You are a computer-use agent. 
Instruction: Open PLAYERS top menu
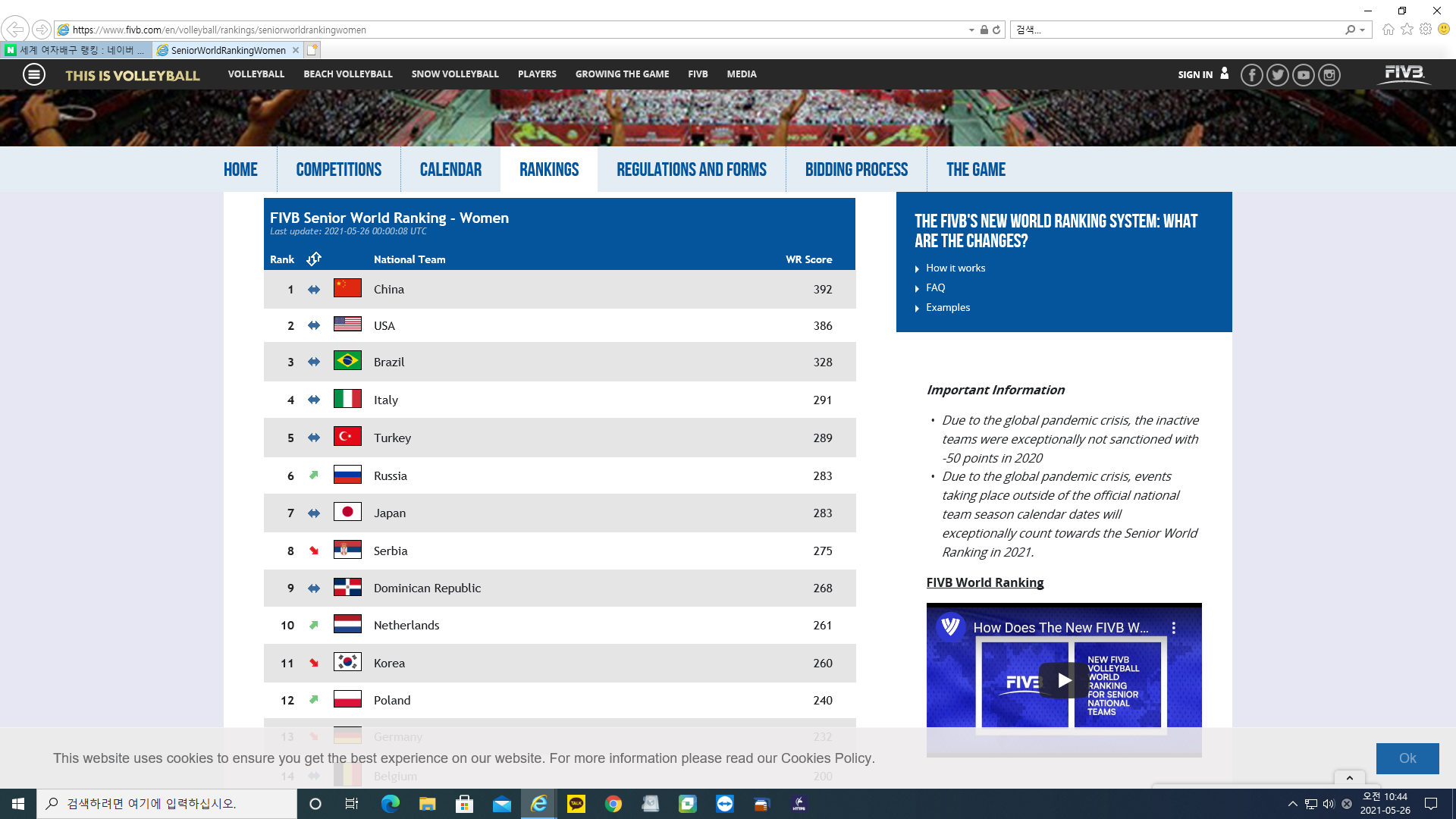coord(537,74)
